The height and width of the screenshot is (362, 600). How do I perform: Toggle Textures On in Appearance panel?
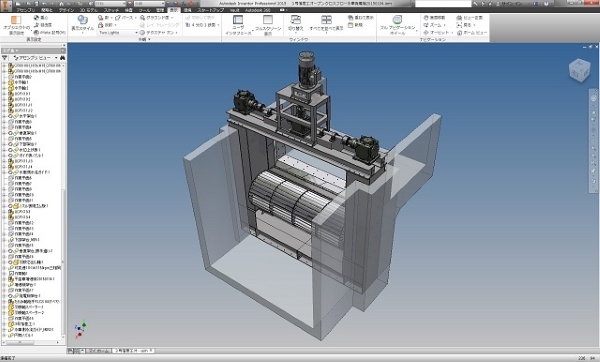pos(158,33)
